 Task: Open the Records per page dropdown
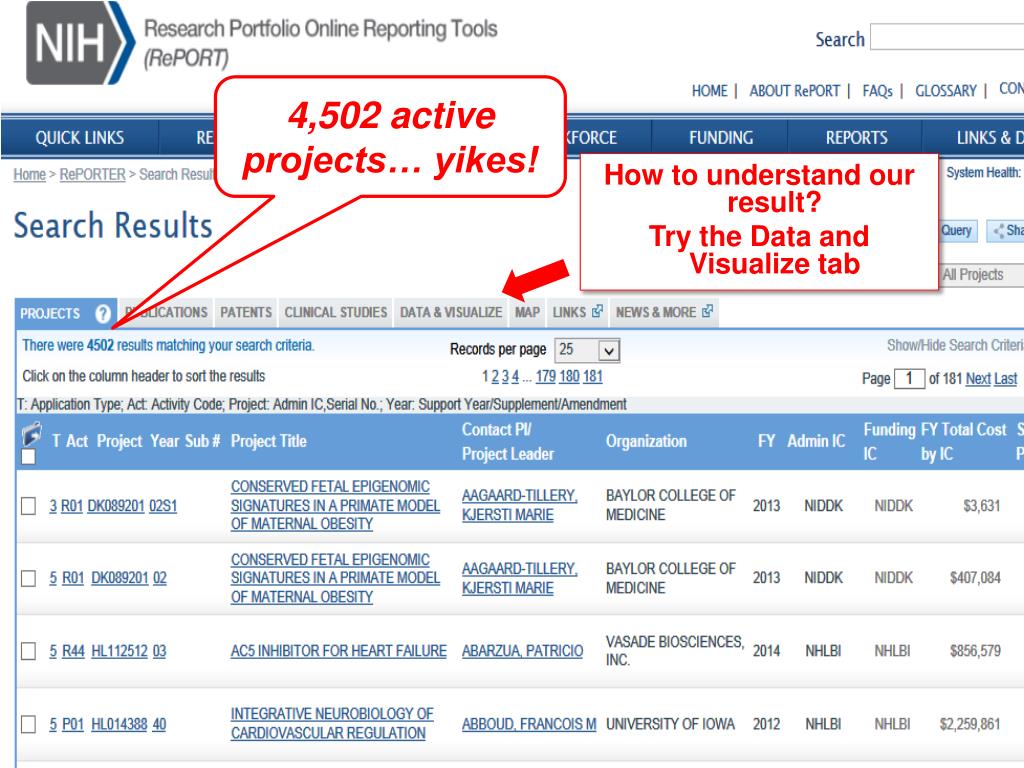coord(586,350)
